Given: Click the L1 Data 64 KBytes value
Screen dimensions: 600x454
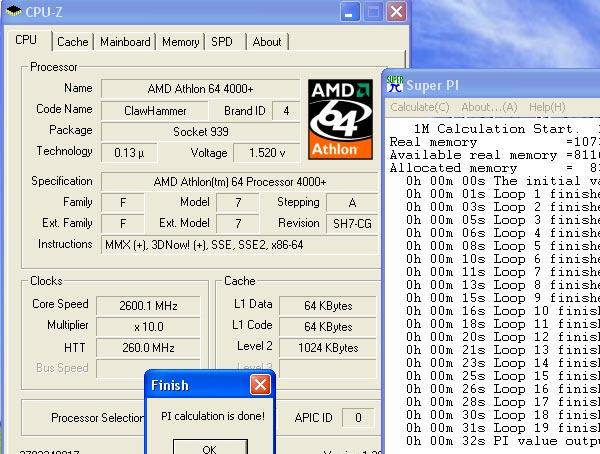Looking at the screenshot, I should coord(328,305).
